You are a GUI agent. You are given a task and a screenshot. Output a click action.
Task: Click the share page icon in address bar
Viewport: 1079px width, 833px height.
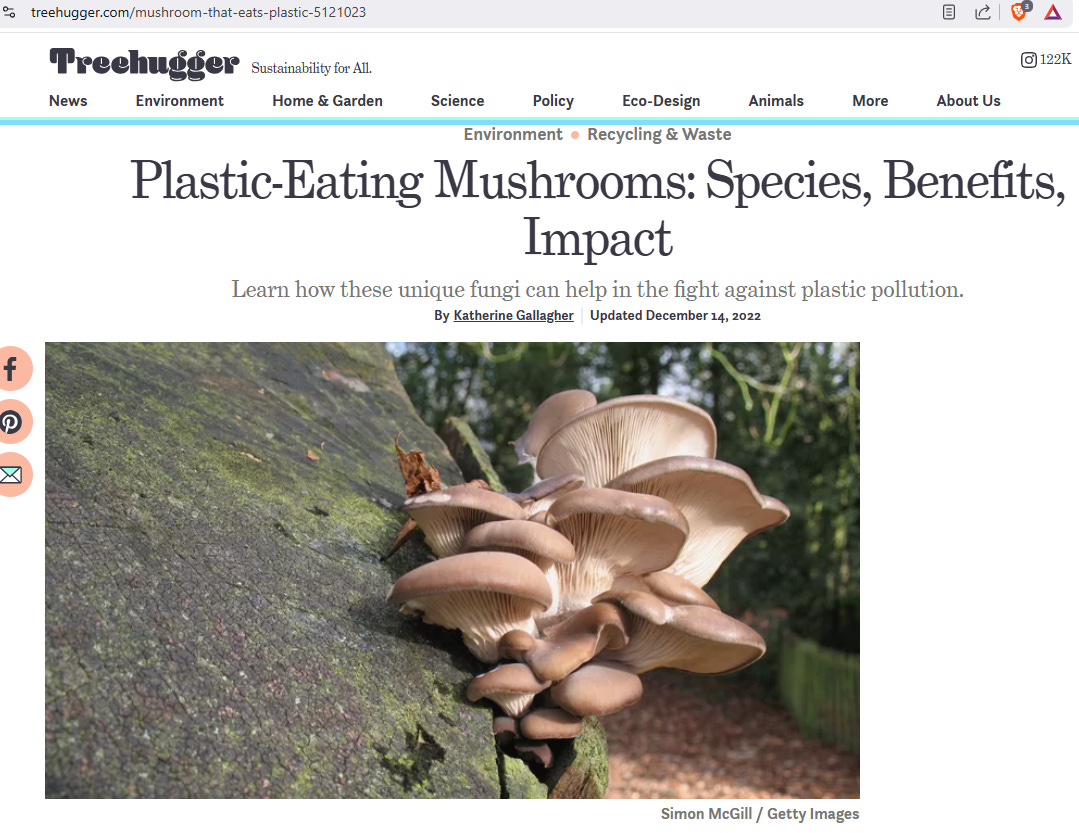coord(983,12)
